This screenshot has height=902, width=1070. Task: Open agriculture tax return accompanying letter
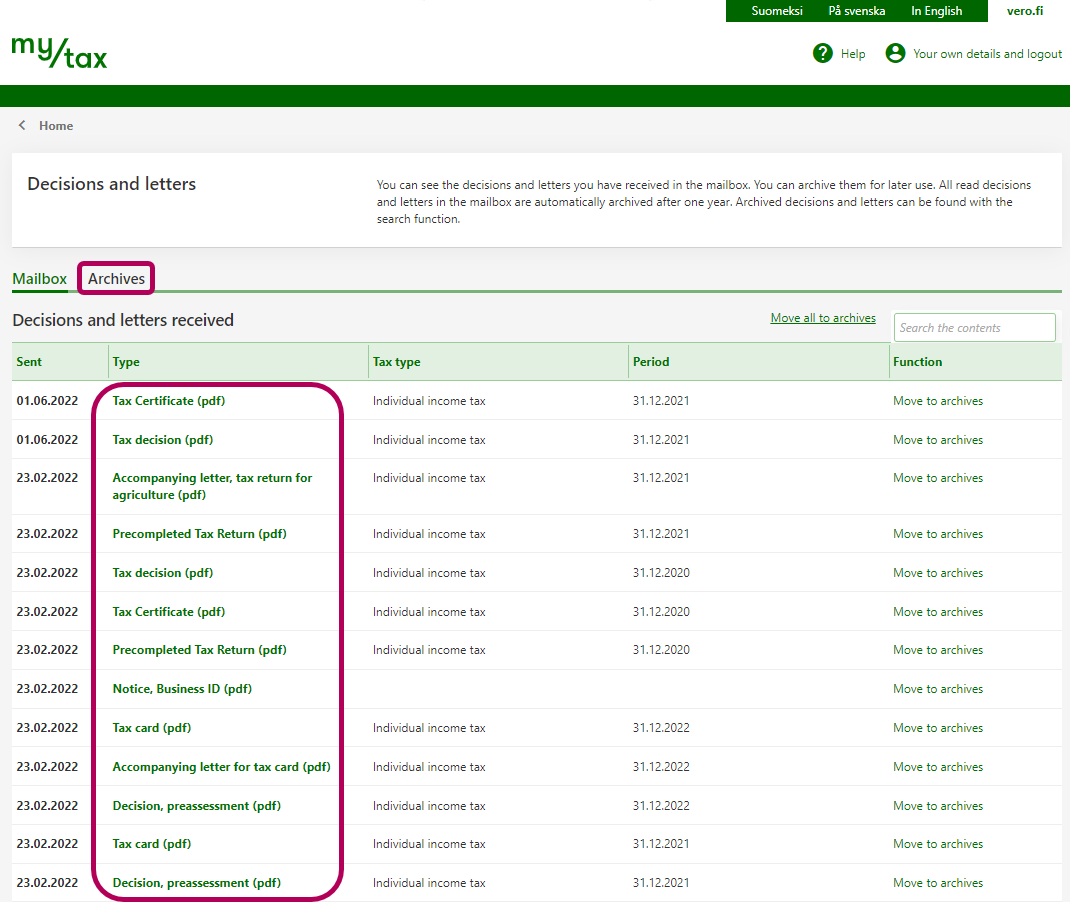(212, 486)
